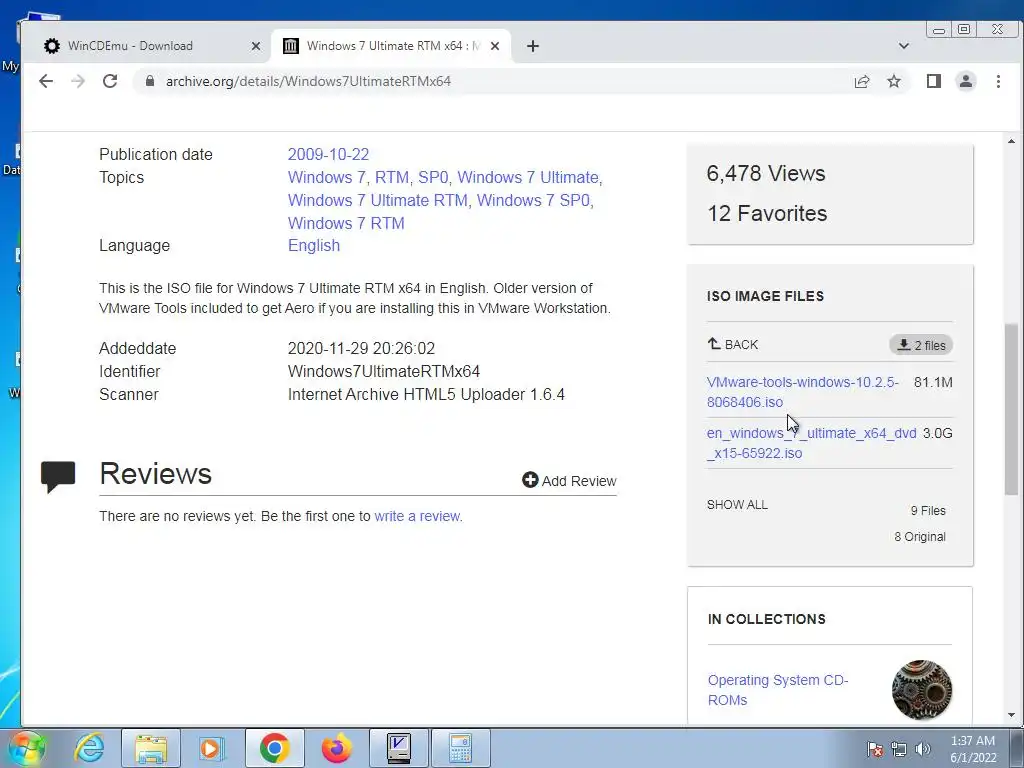This screenshot has height=768, width=1024.
Task: Click Identifier value Windows7UltimateRTMx64
Action: 383,371
